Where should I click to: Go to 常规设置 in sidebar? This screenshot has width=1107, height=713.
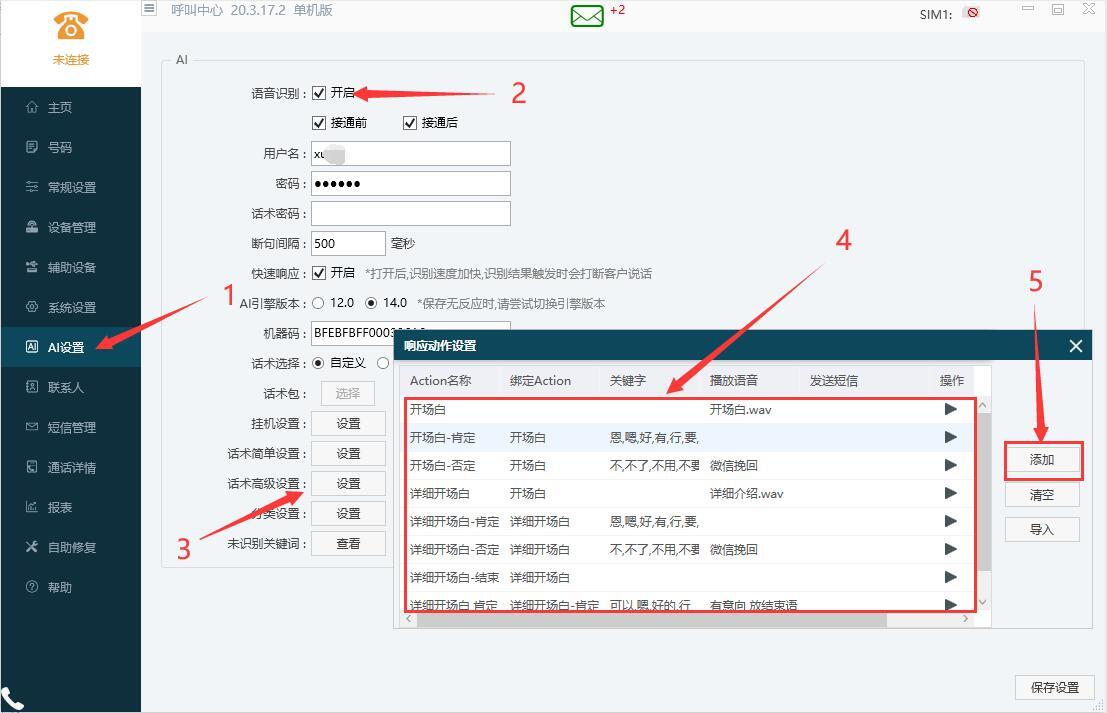[x=71, y=187]
